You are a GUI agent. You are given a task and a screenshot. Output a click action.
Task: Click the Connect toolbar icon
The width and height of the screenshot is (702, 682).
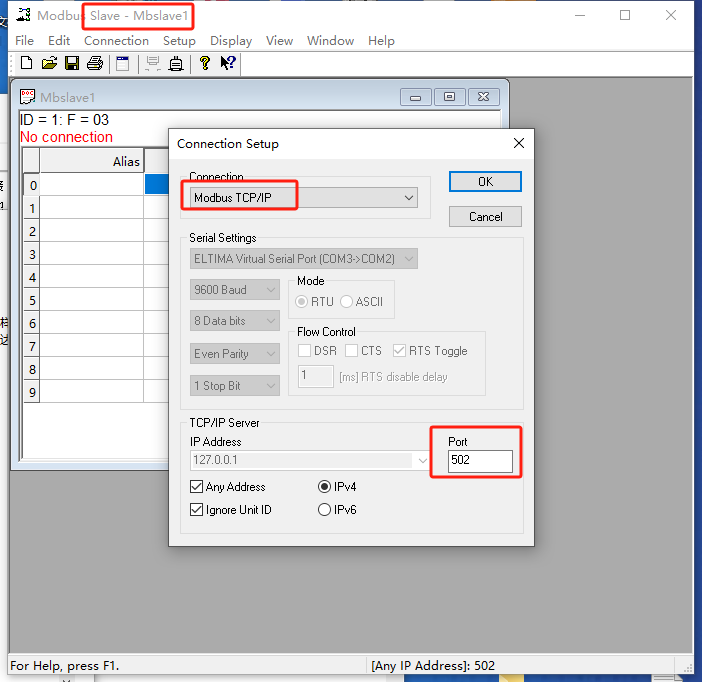point(153,63)
